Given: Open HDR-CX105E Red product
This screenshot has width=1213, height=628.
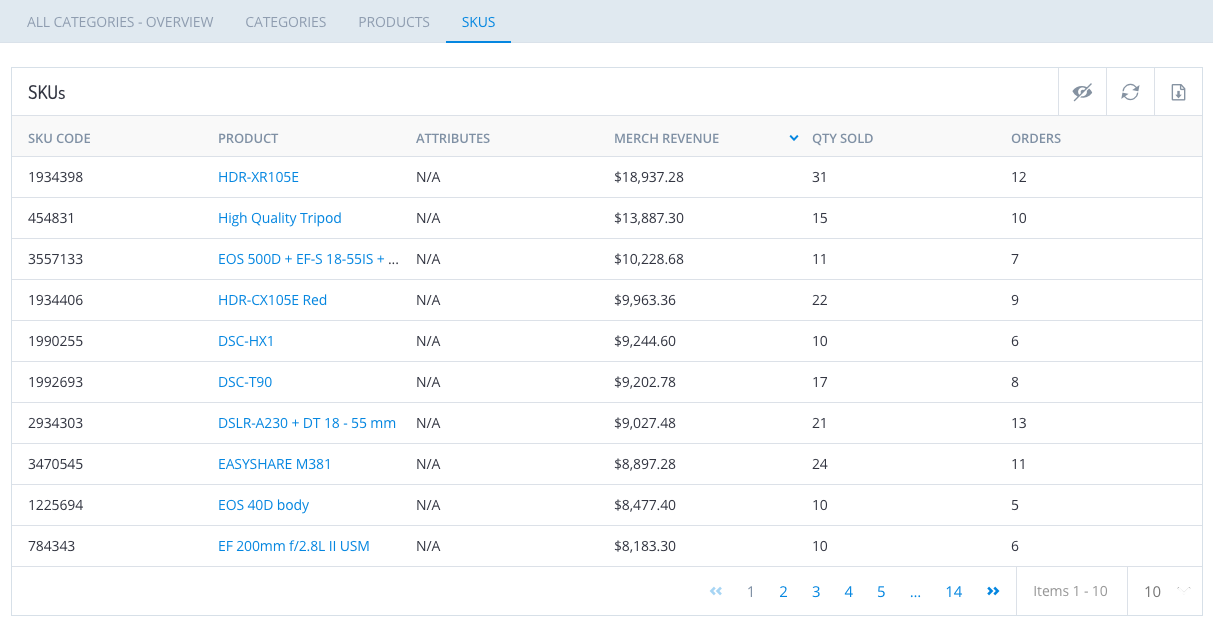Looking at the screenshot, I should [x=272, y=300].
